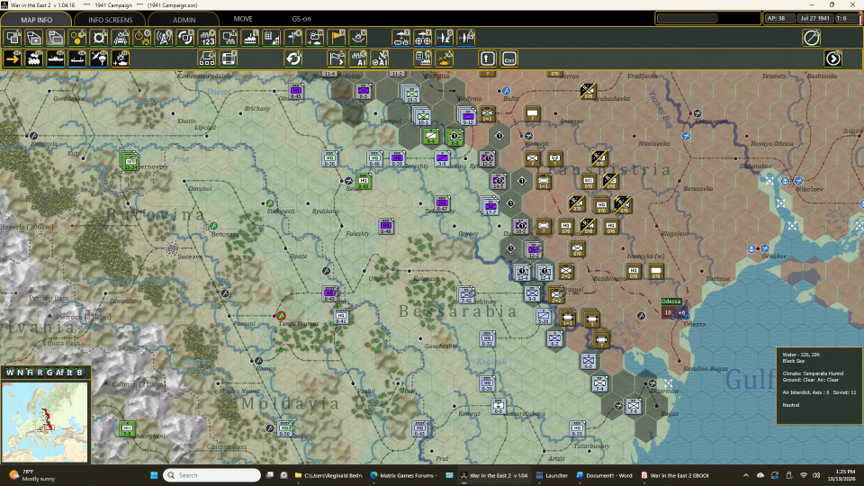Toggle the weather cloud overlay icon
The width and height of the screenshot is (864, 486).
click(x=315, y=38)
